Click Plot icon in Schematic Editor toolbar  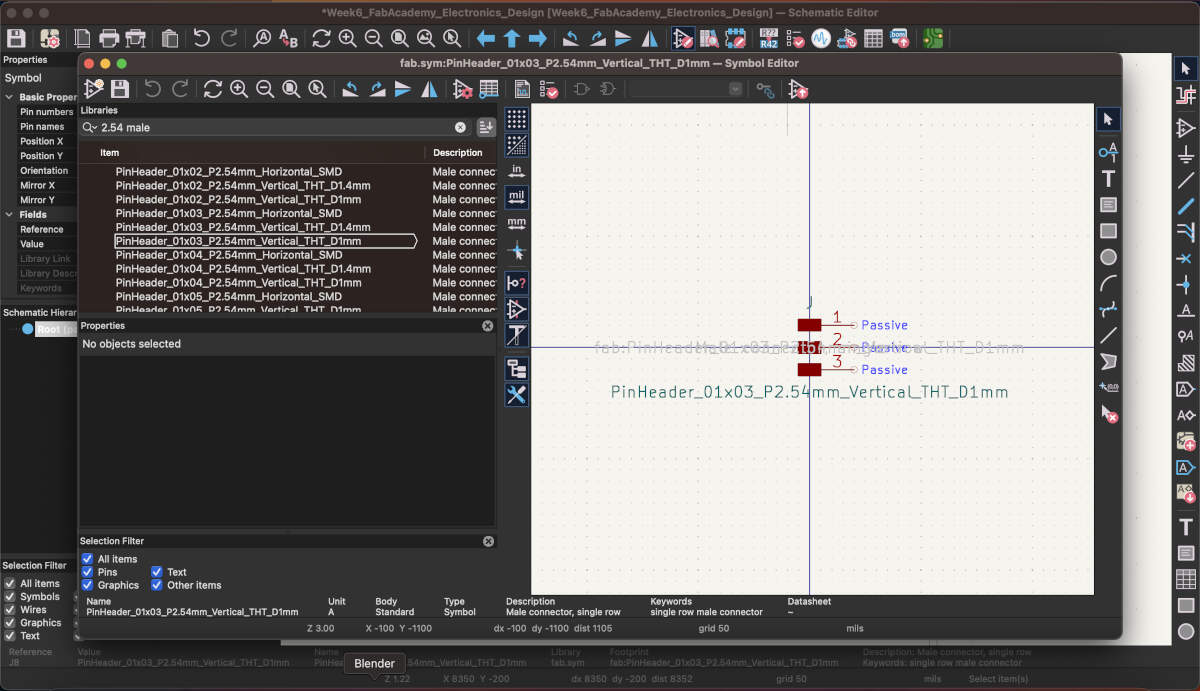(136, 39)
